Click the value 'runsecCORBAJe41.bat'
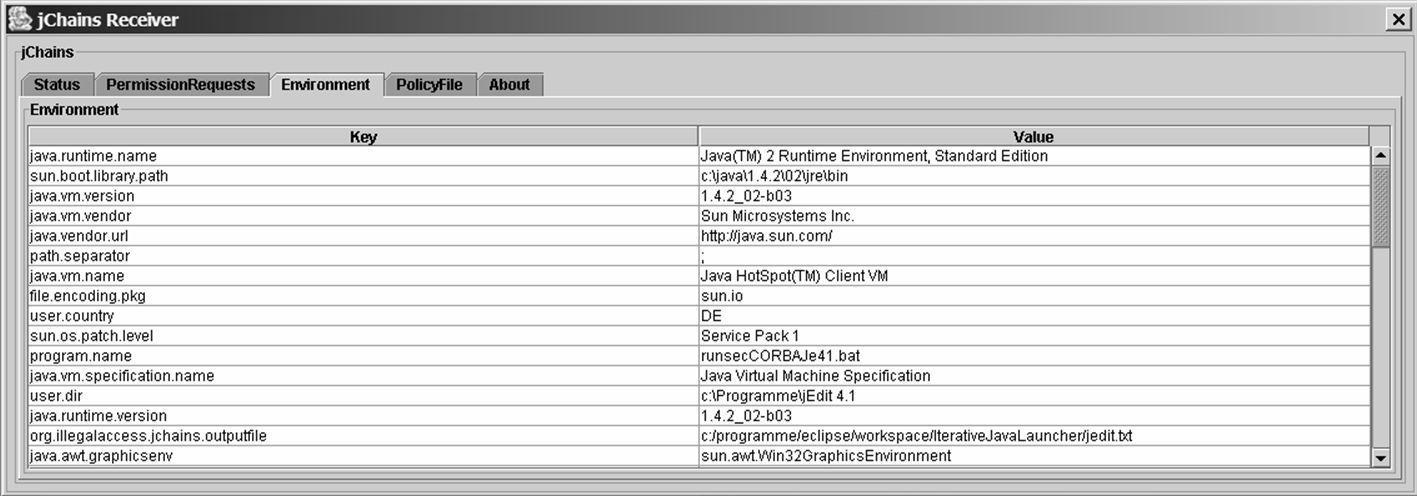Screen dimensions: 1417x496 click(1034, 356)
